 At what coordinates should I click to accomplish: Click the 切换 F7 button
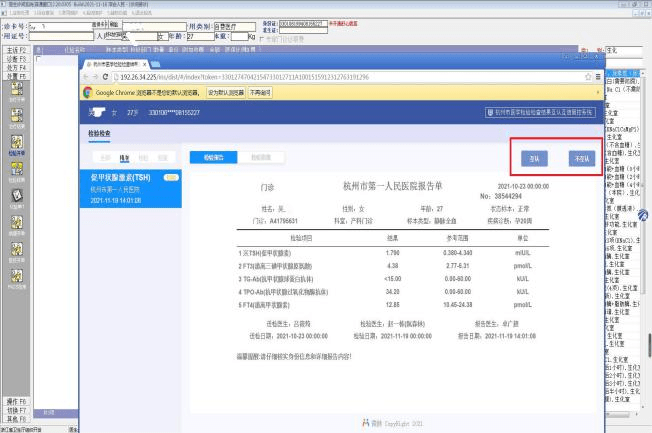(16, 410)
